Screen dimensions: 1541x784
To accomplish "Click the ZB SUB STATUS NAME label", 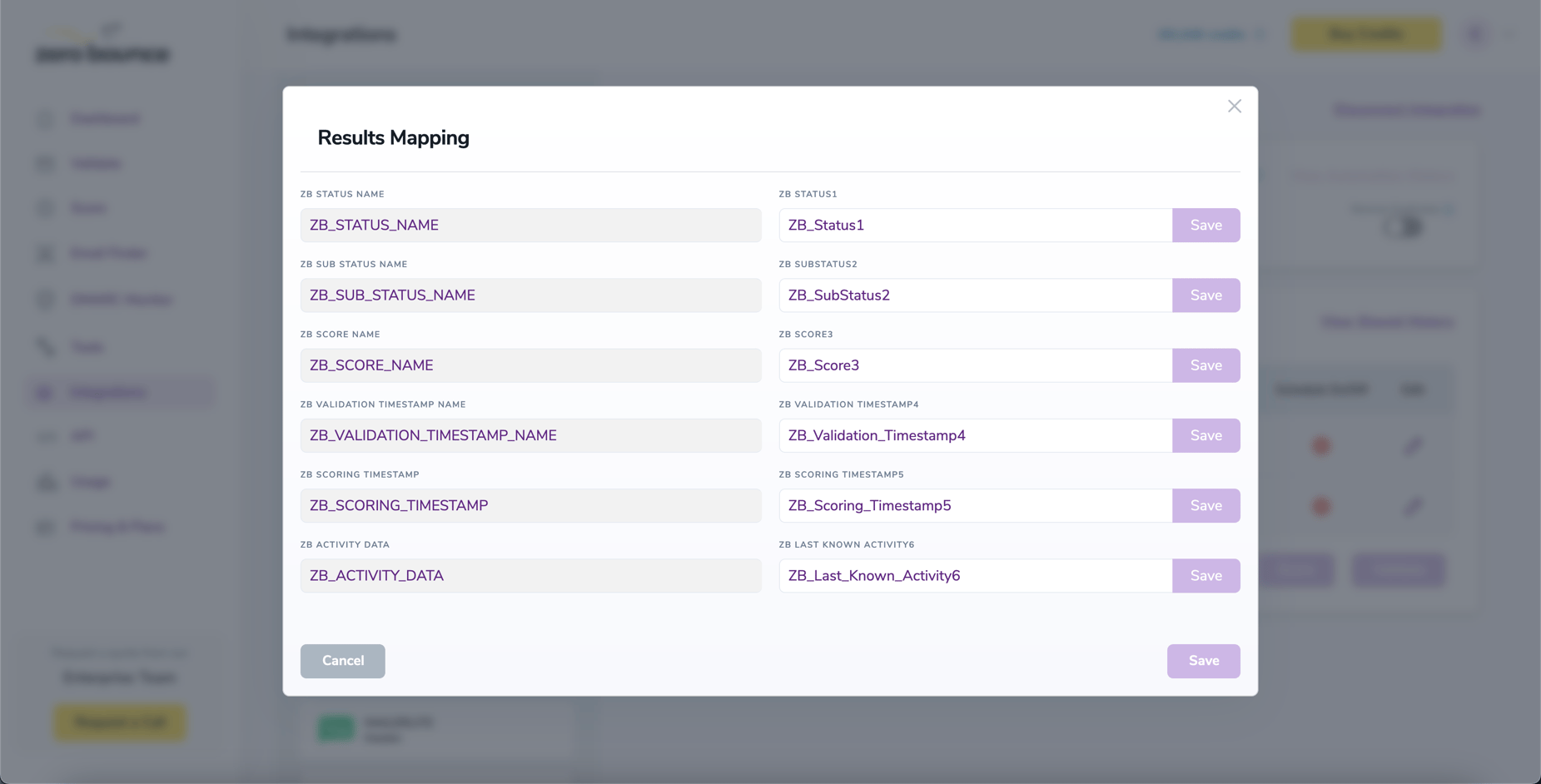I will (x=354, y=264).
